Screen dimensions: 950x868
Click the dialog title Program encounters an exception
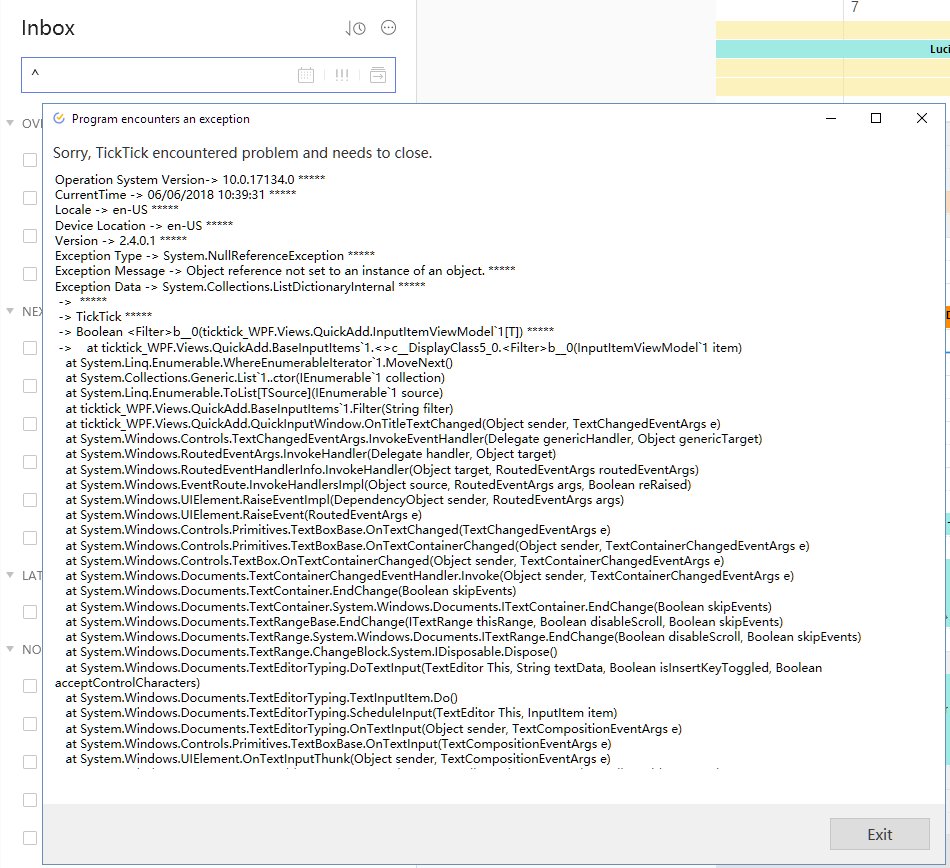[161, 119]
